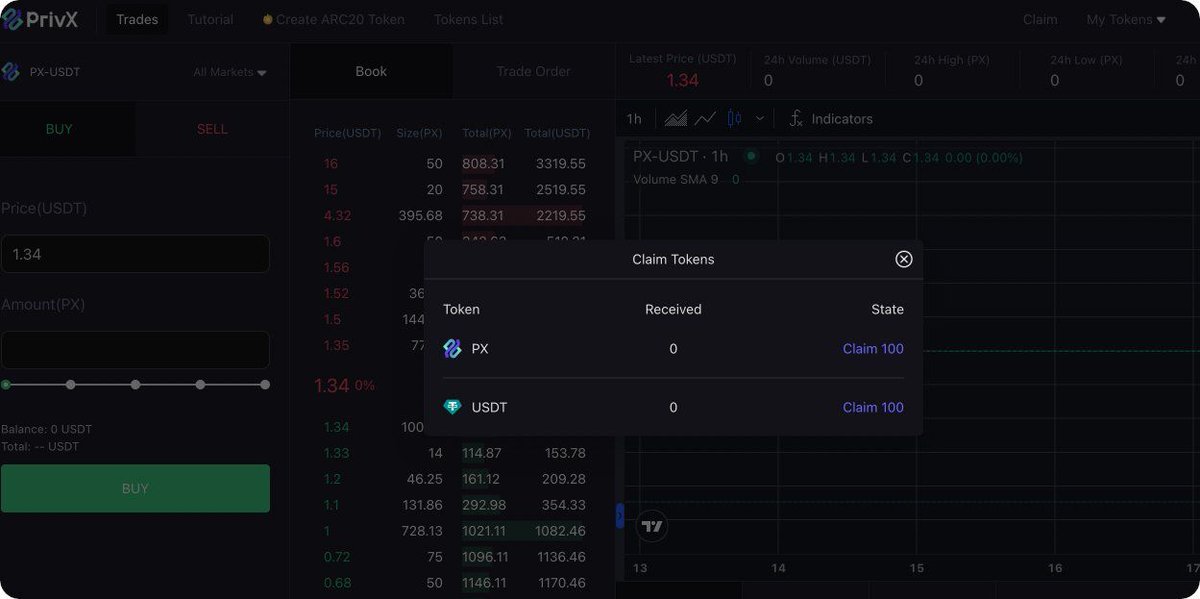The width and height of the screenshot is (1200, 599).
Task: Select the sell order at price 16
Action: [x=453, y=163]
